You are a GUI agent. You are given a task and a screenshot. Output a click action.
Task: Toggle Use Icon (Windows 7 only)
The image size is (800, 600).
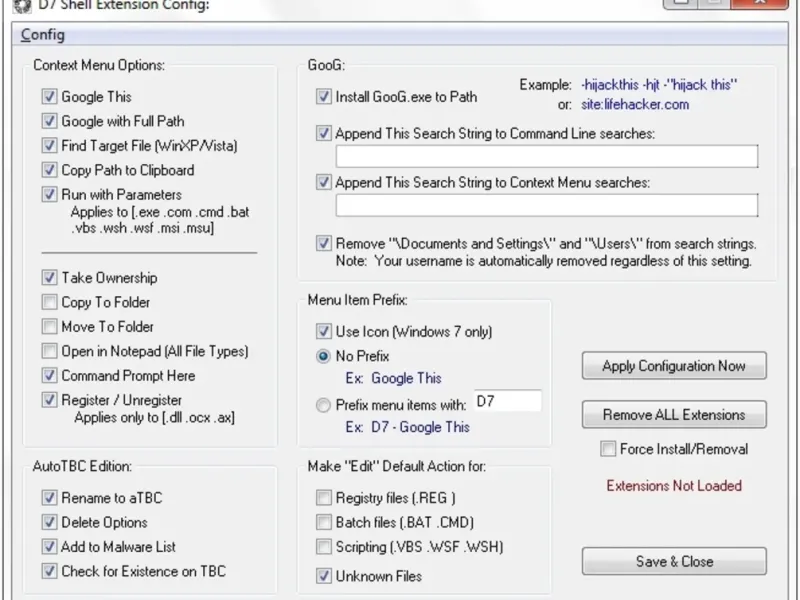(323, 331)
